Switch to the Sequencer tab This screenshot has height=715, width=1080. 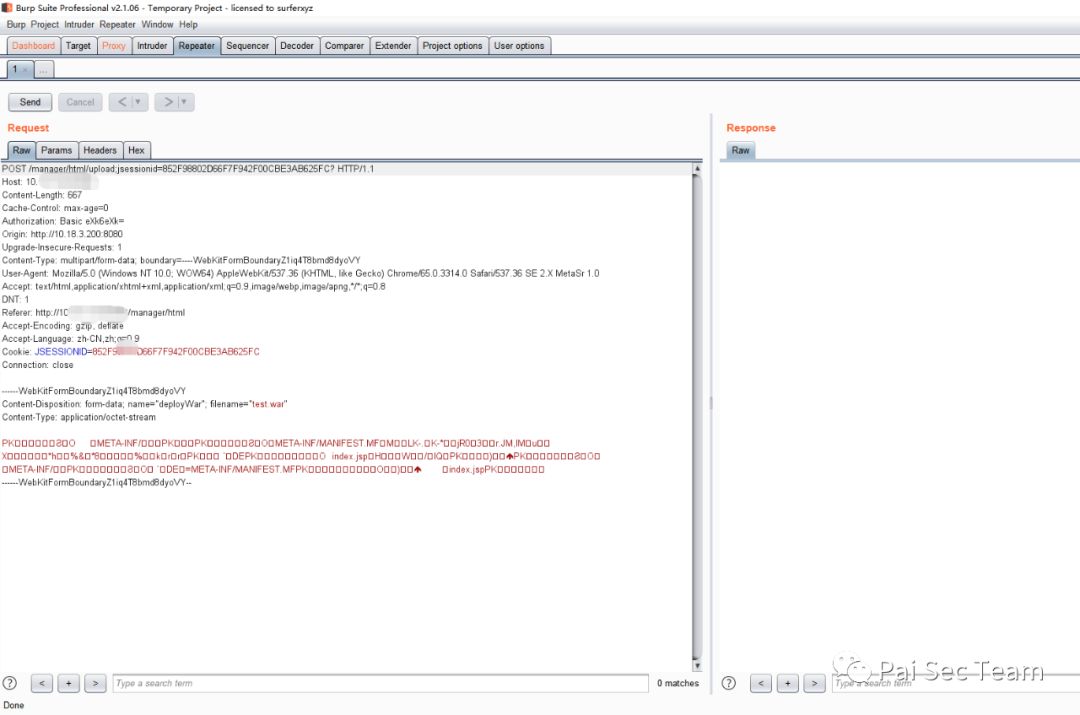coord(247,45)
